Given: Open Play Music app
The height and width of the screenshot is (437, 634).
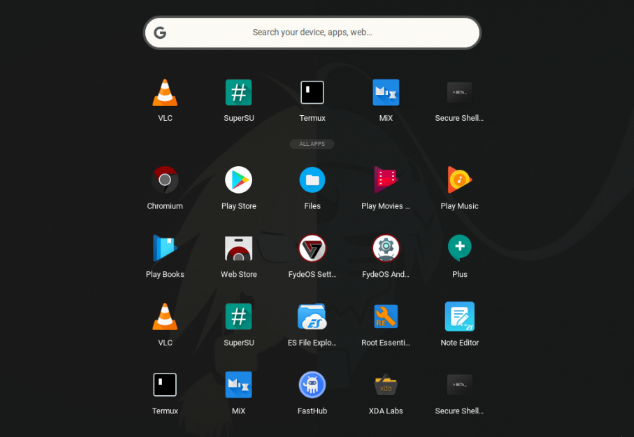Looking at the screenshot, I should tap(459, 181).
